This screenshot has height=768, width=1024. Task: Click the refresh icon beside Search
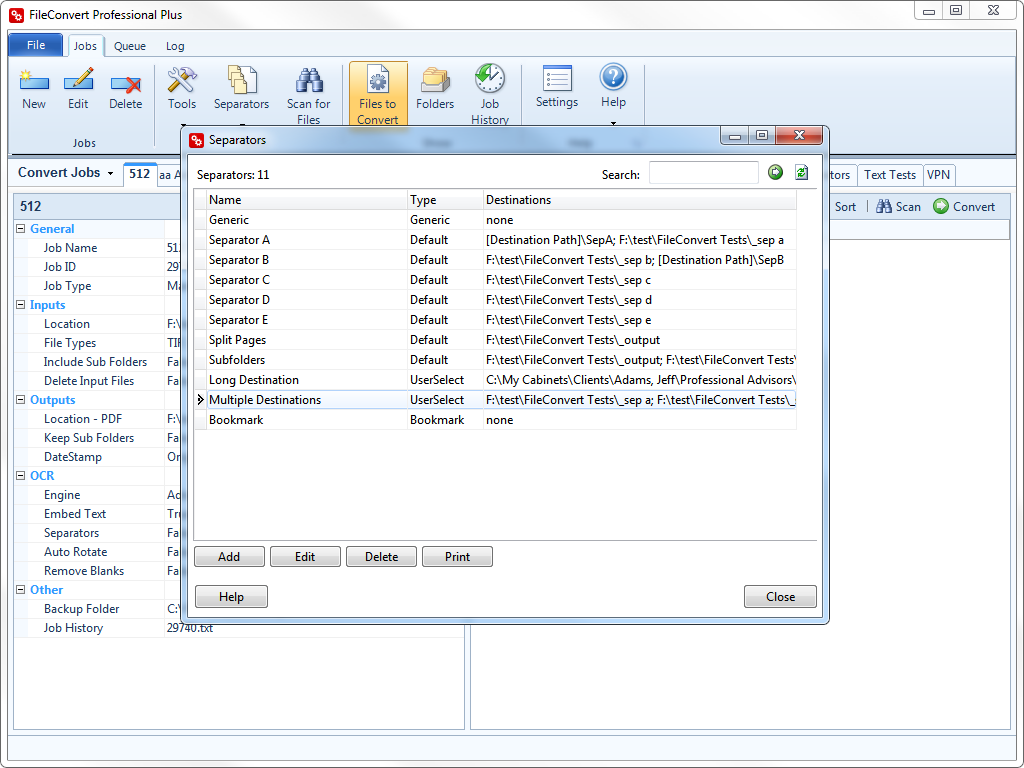(801, 172)
